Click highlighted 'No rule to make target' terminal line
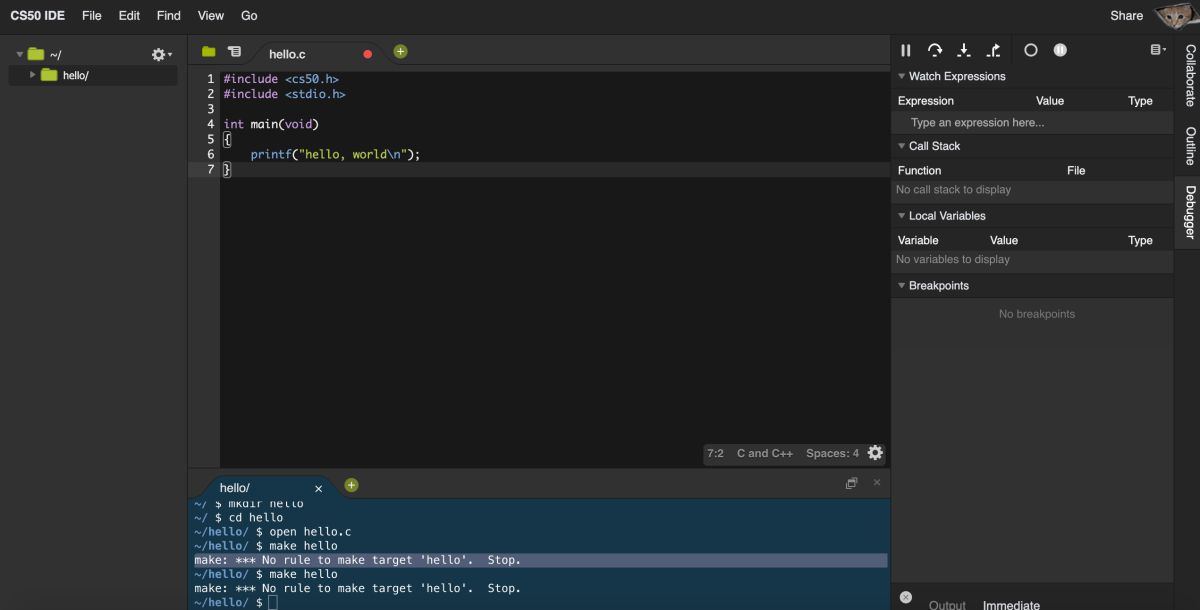The width and height of the screenshot is (1200, 610). pos(540,560)
